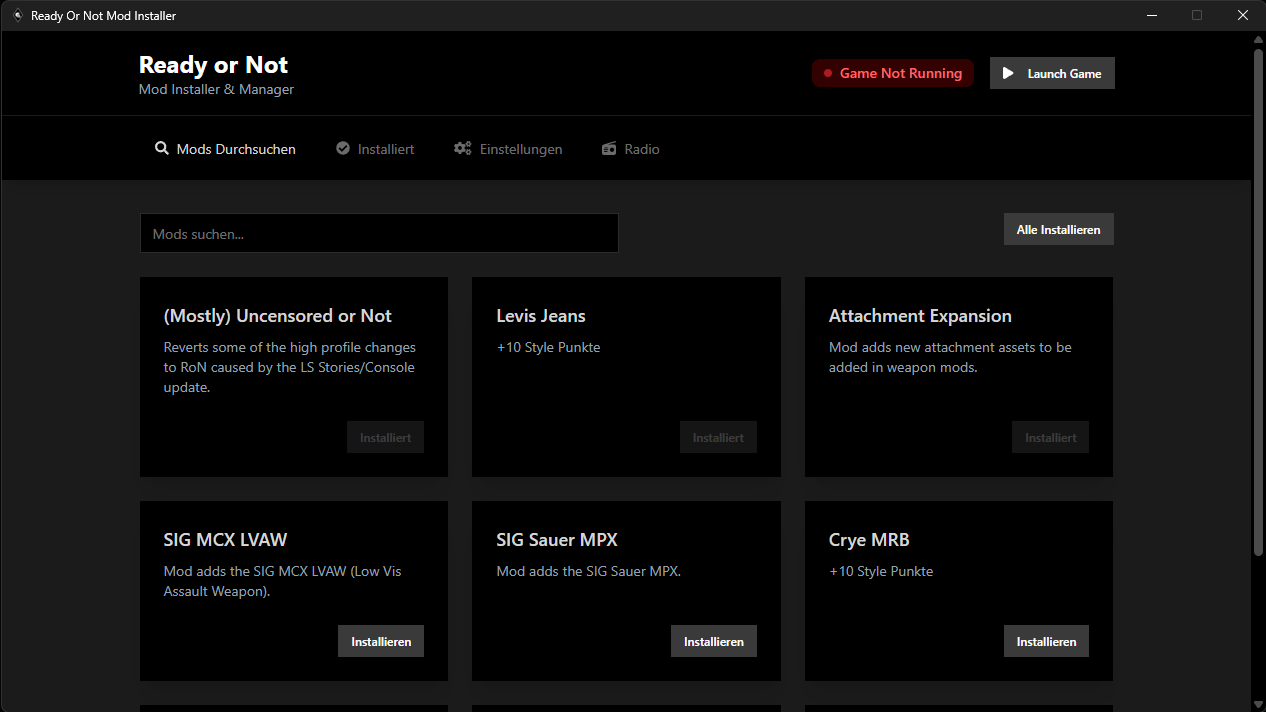The height and width of the screenshot is (712, 1266).
Task: Click the radio icon in navigation
Action: click(609, 149)
